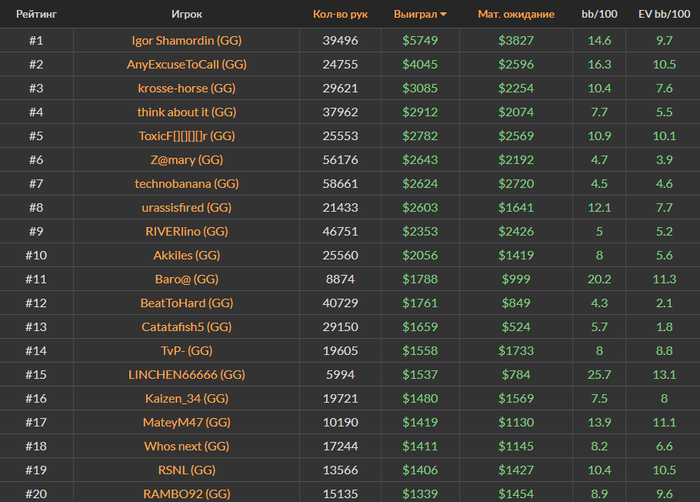Open Igor Shamordin (GG) player profile
This screenshot has width=700, height=502.
click(187, 41)
